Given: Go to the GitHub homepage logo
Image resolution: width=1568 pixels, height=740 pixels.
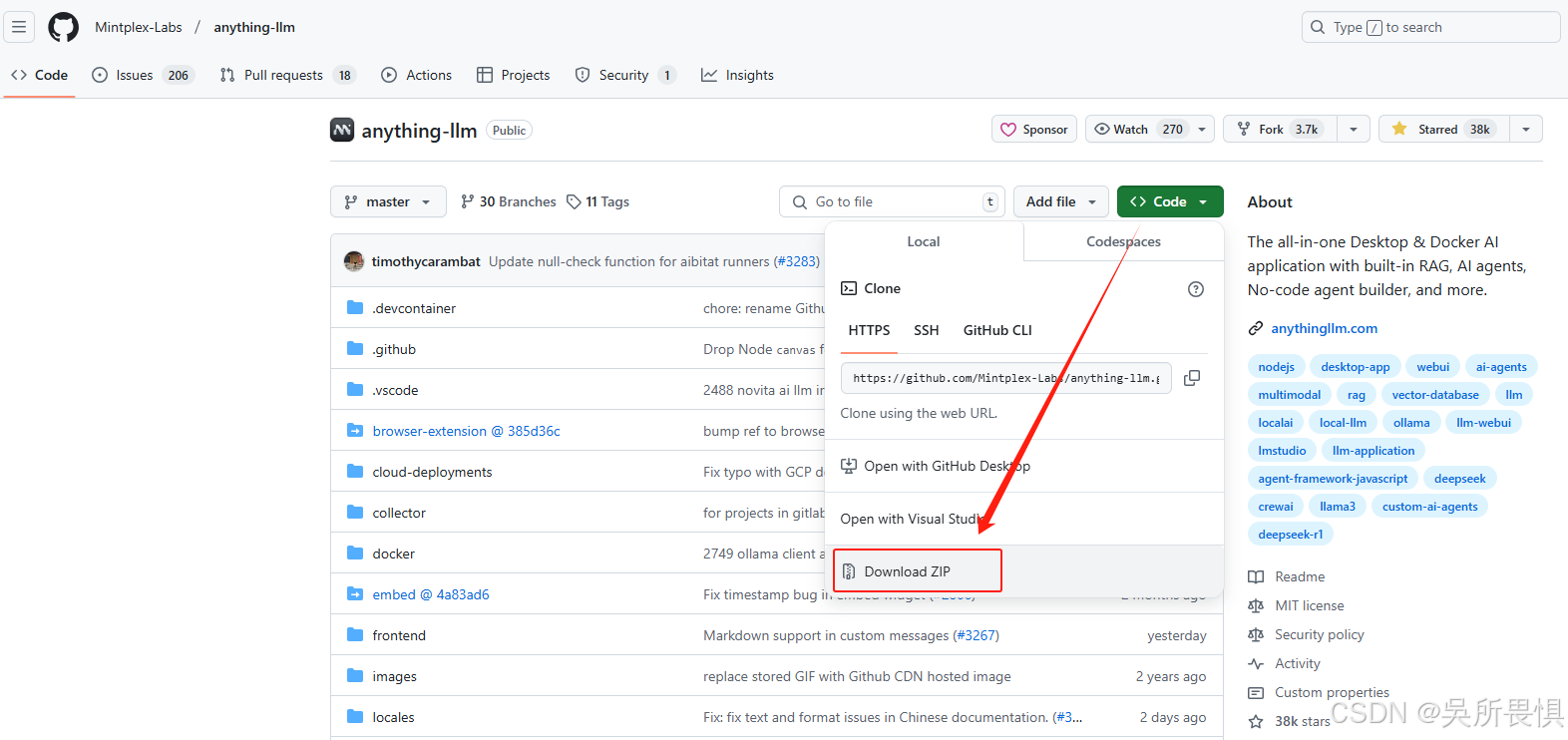Looking at the screenshot, I should tap(64, 27).
